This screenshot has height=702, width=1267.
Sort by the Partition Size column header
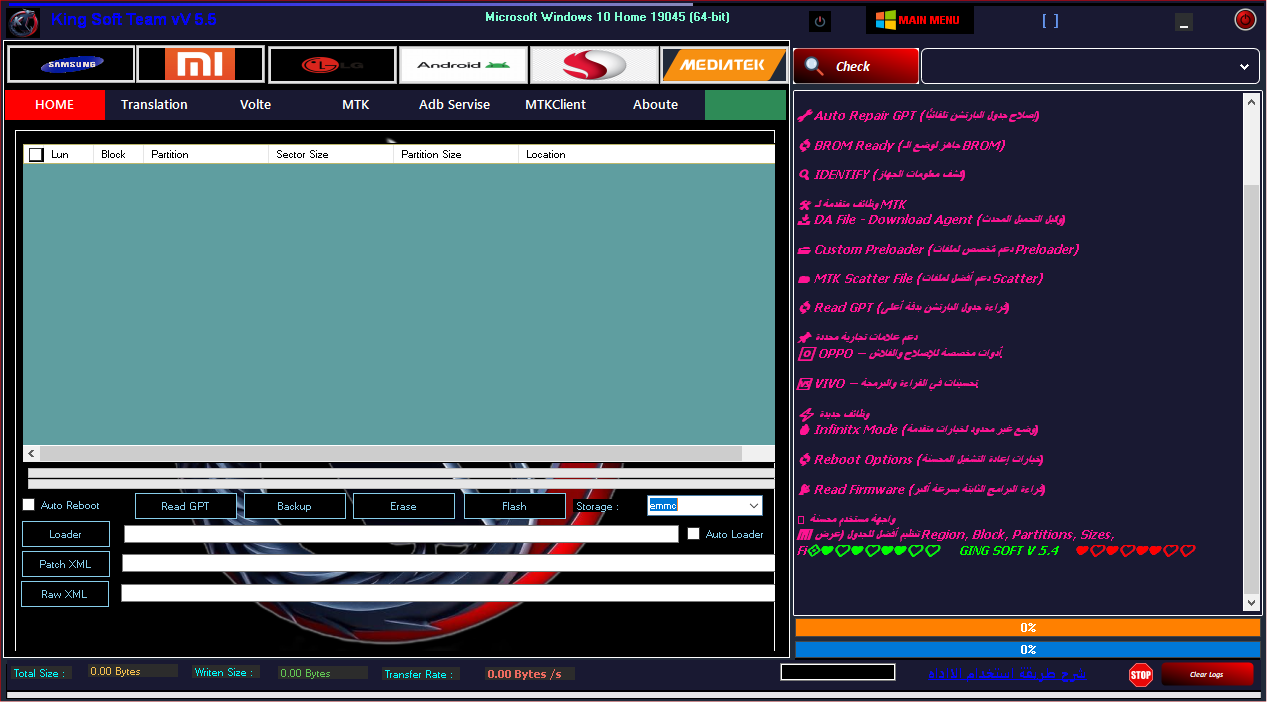457,155
